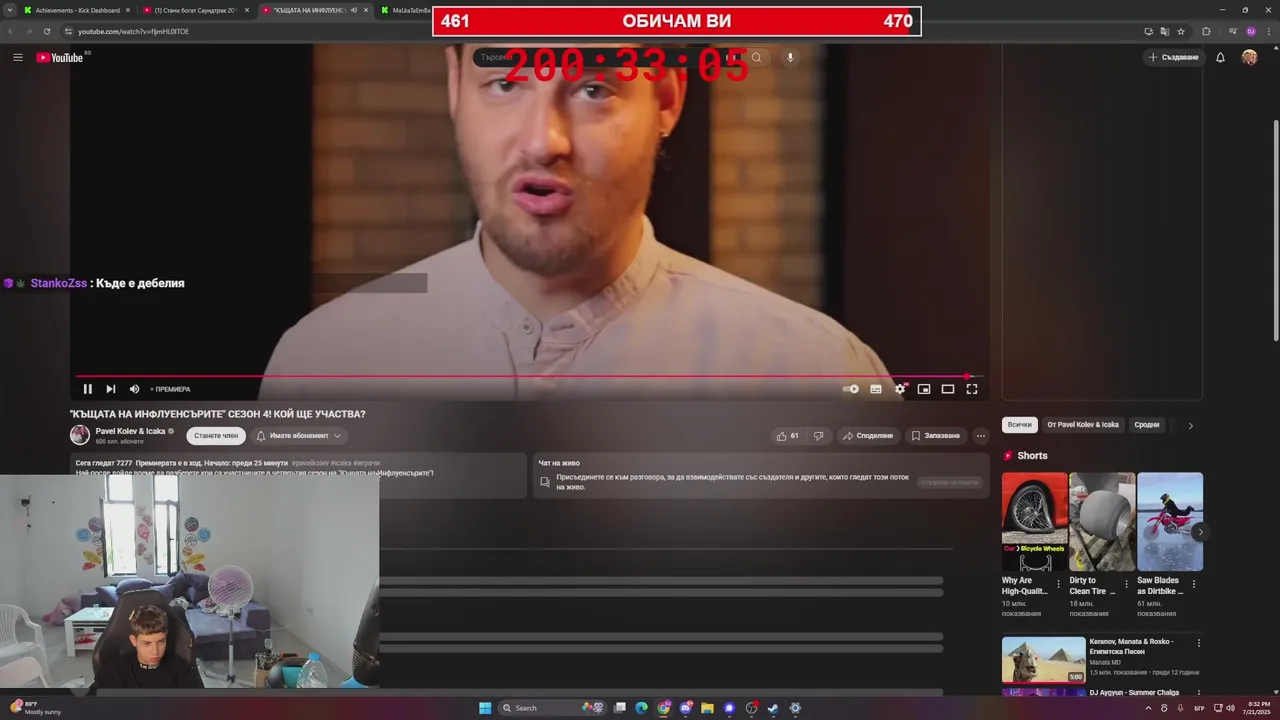Toggle subtitles in the video player
The image size is (1280, 720).
876,389
